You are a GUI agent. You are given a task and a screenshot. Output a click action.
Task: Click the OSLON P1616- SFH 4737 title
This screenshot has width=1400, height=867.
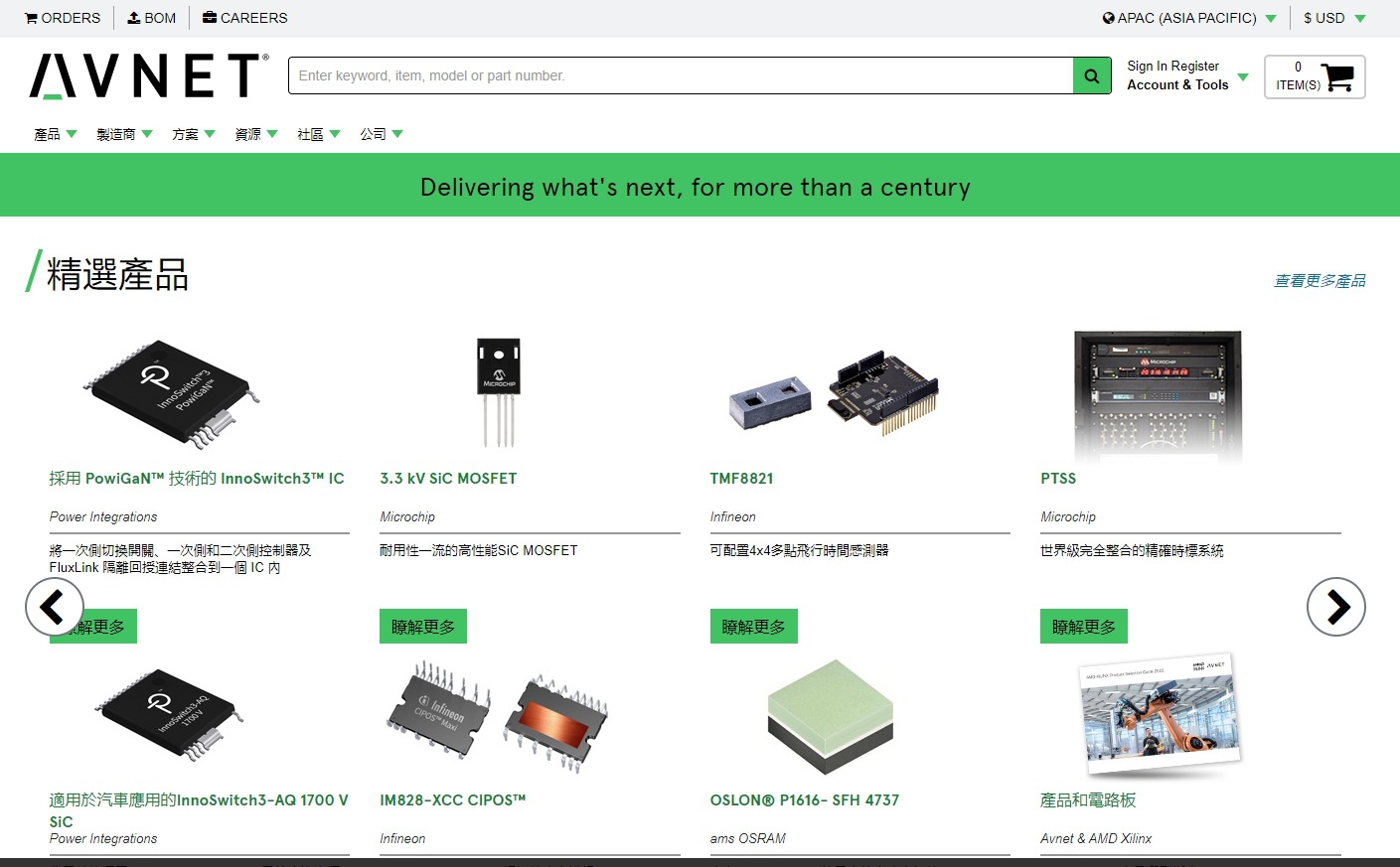(x=805, y=800)
